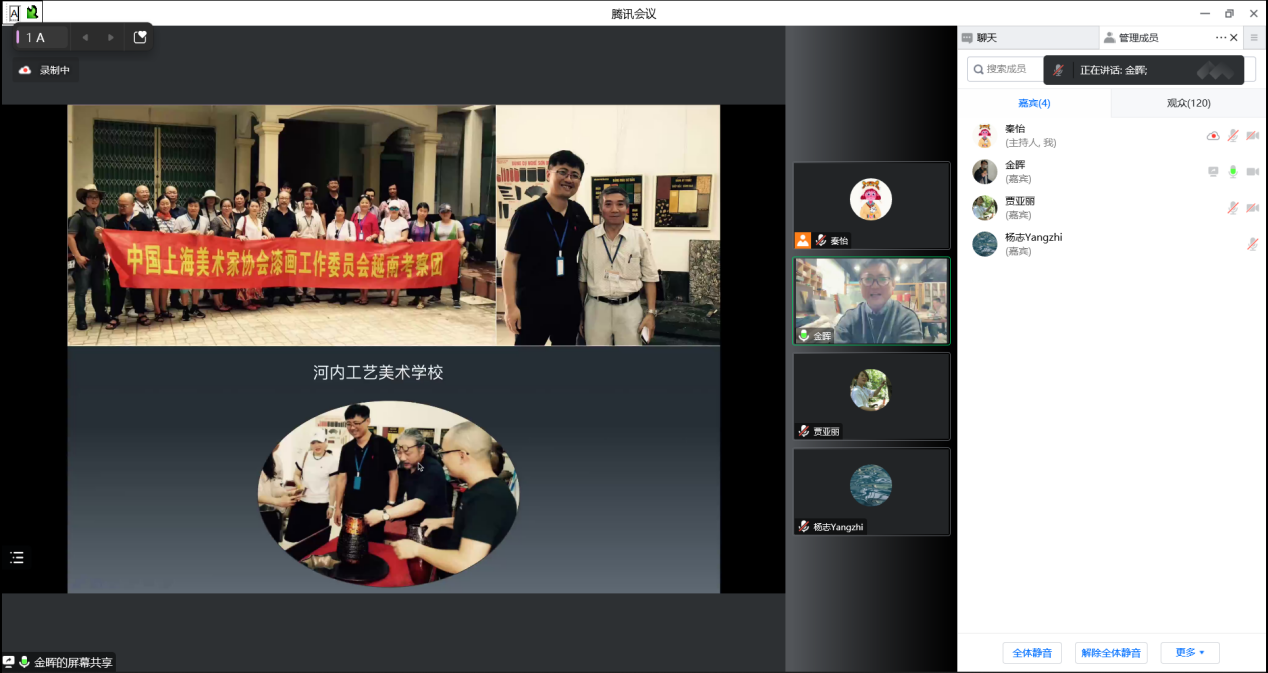1268x673 pixels.
Task: Click the green input method icon
Action: [x=32, y=12]
